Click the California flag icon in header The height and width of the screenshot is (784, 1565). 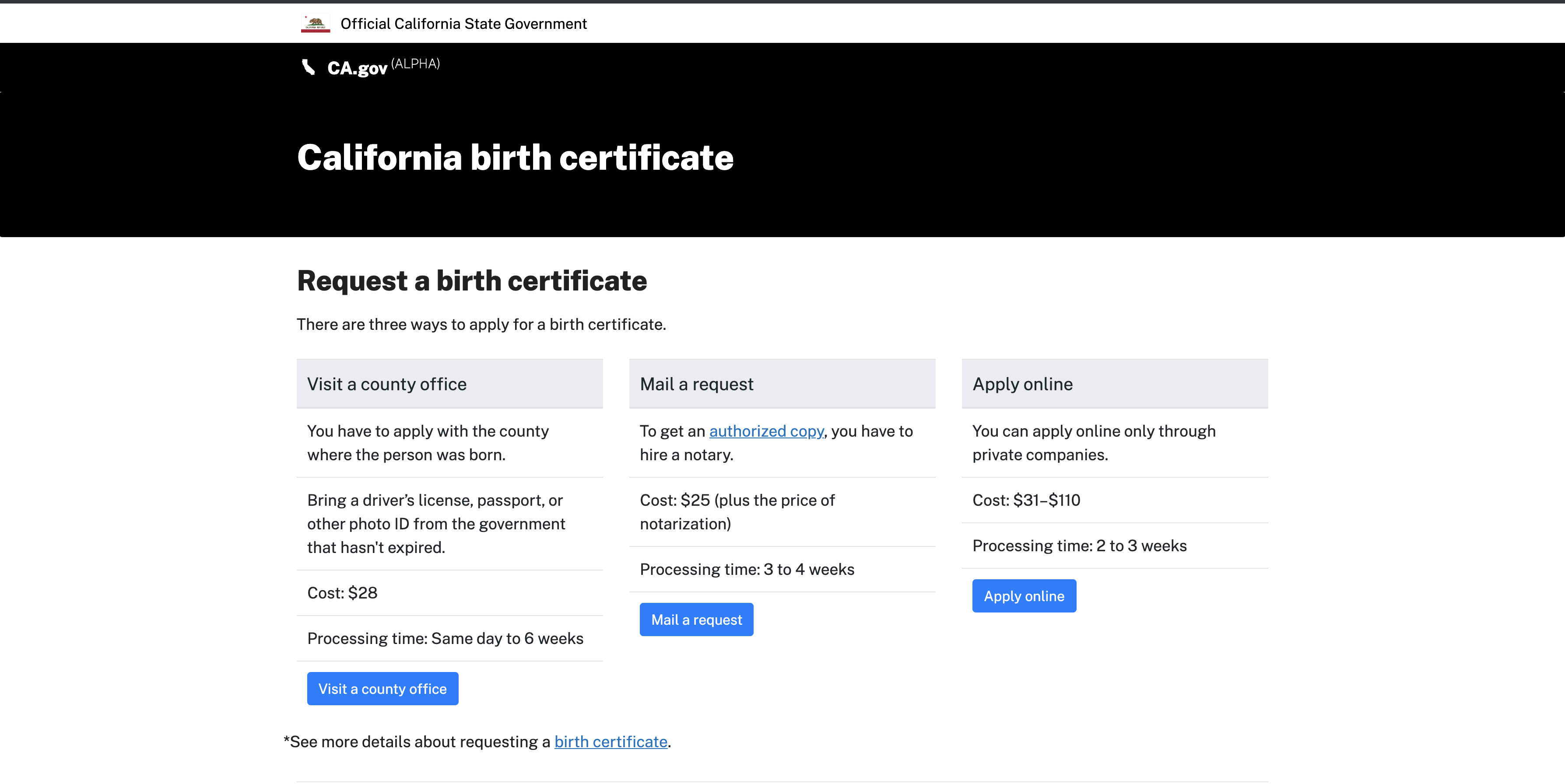[x=314, y=22]
